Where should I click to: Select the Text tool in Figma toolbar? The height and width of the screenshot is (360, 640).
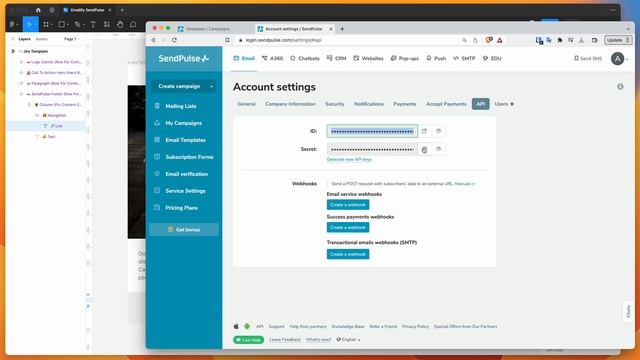tap(93, 24)
